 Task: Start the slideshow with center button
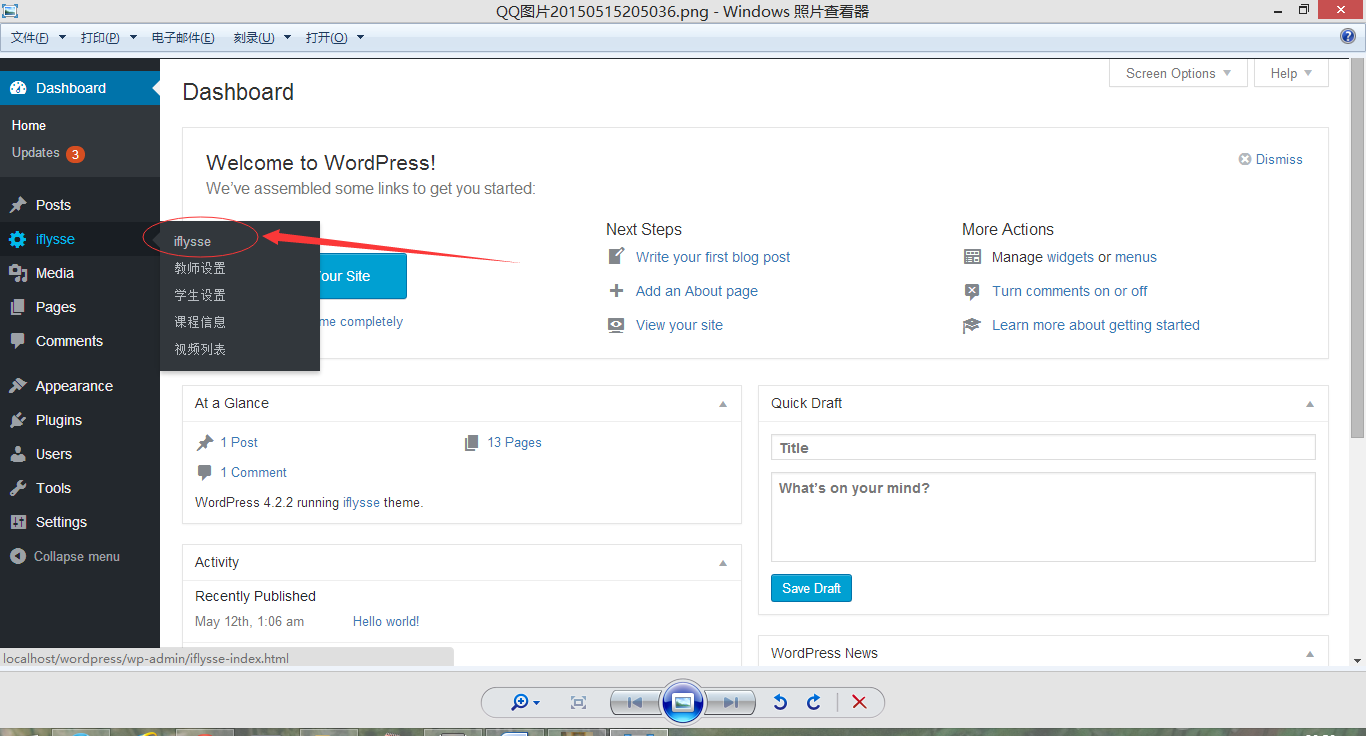tap(683, 702)
